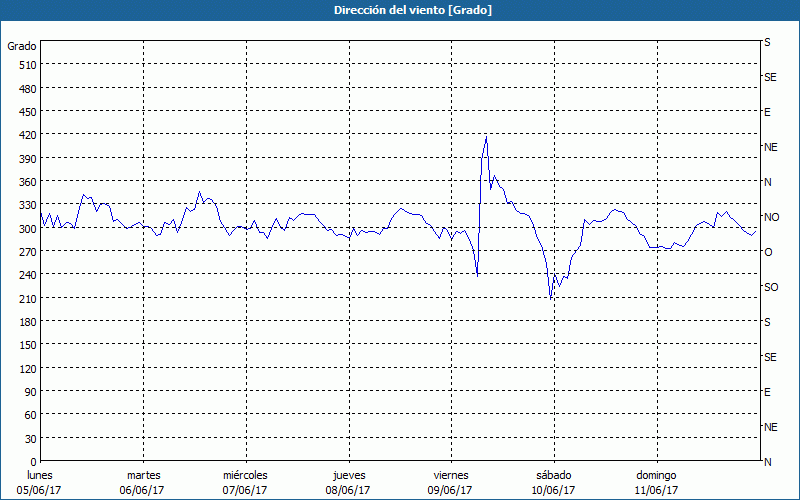Select the jueves 08/06/17 date label
800x500 pixels.
tap(348, 482)
